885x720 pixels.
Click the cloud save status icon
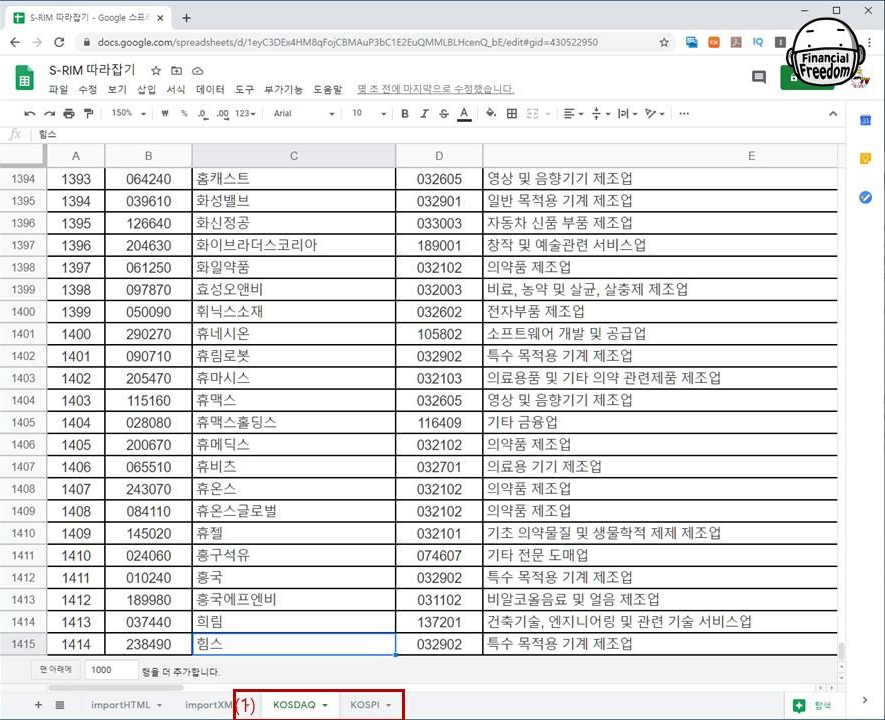[198, 71]
